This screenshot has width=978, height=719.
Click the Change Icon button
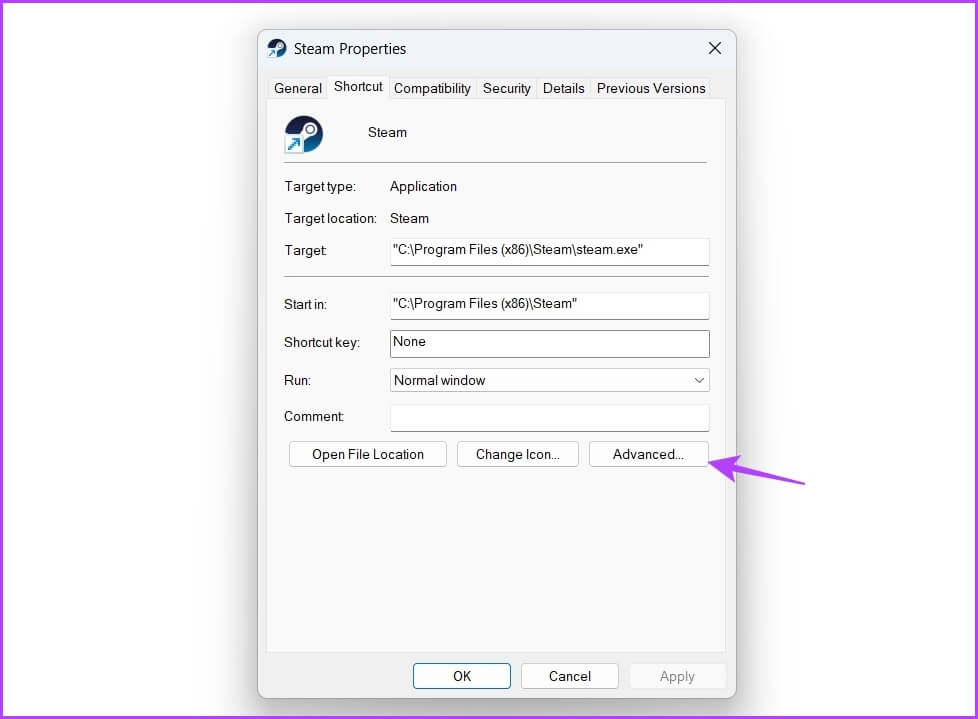tap(518, 454)
